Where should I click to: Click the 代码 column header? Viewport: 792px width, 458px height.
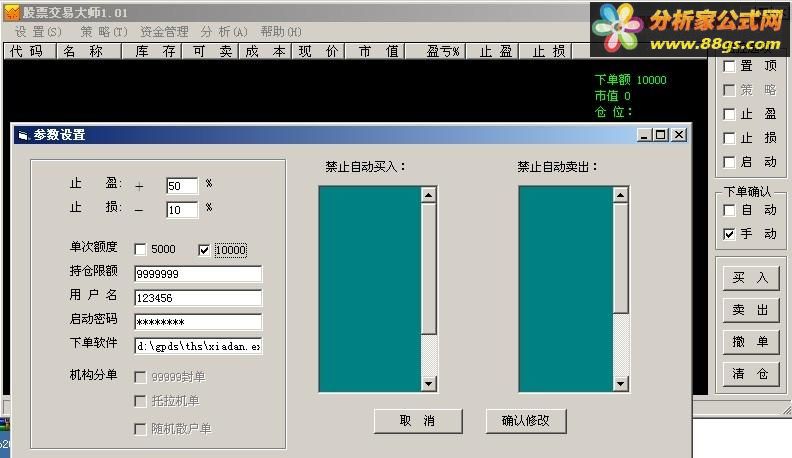tap(29, 51)
